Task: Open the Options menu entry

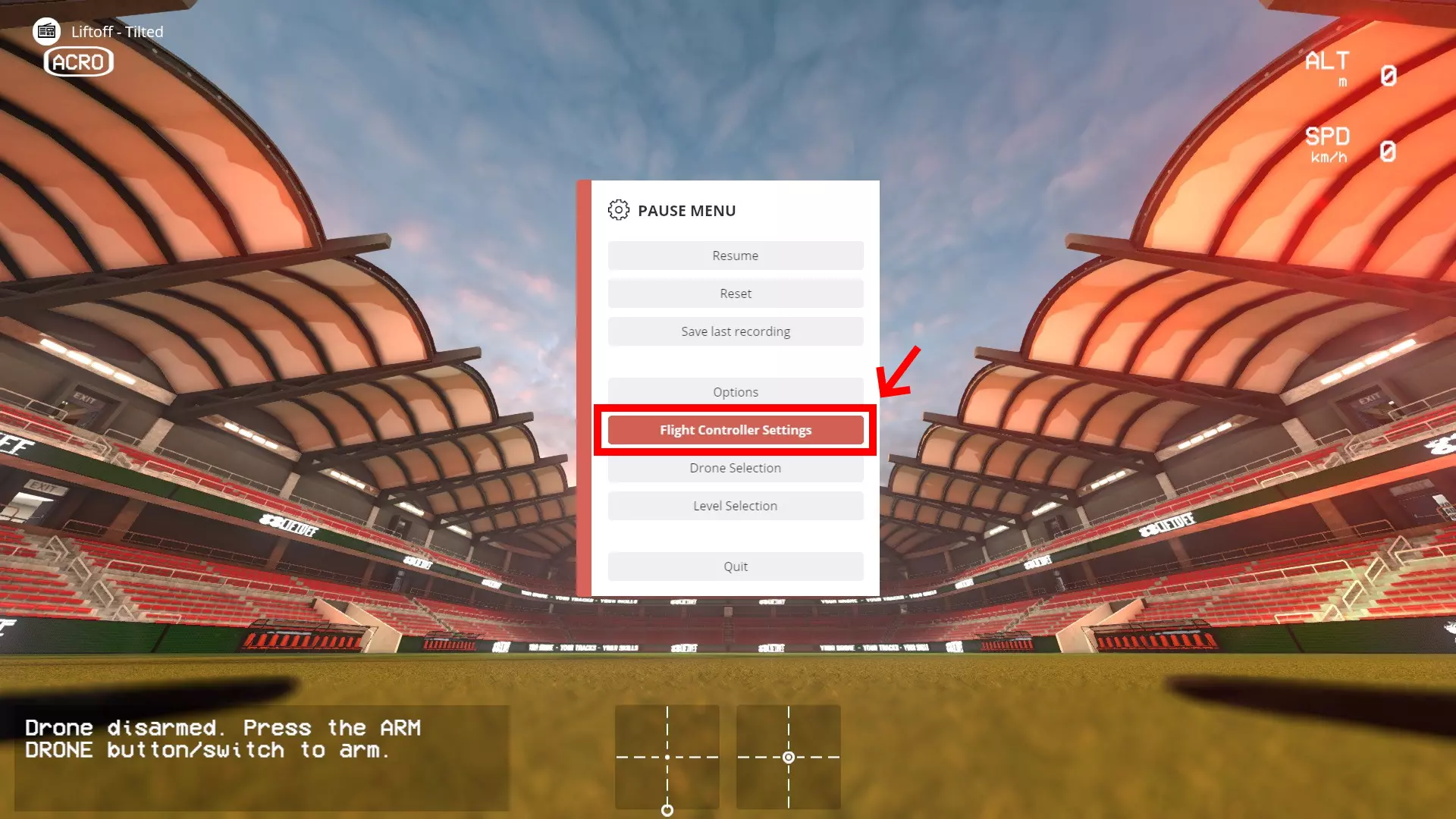Action: pyautogui.click(x=736, y=392)
